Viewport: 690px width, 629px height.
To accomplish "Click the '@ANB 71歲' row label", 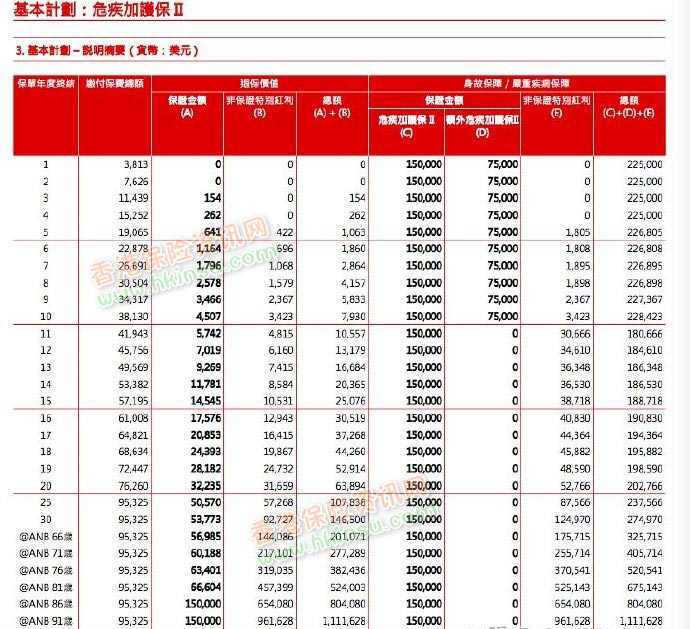I will tap(46, 553).
